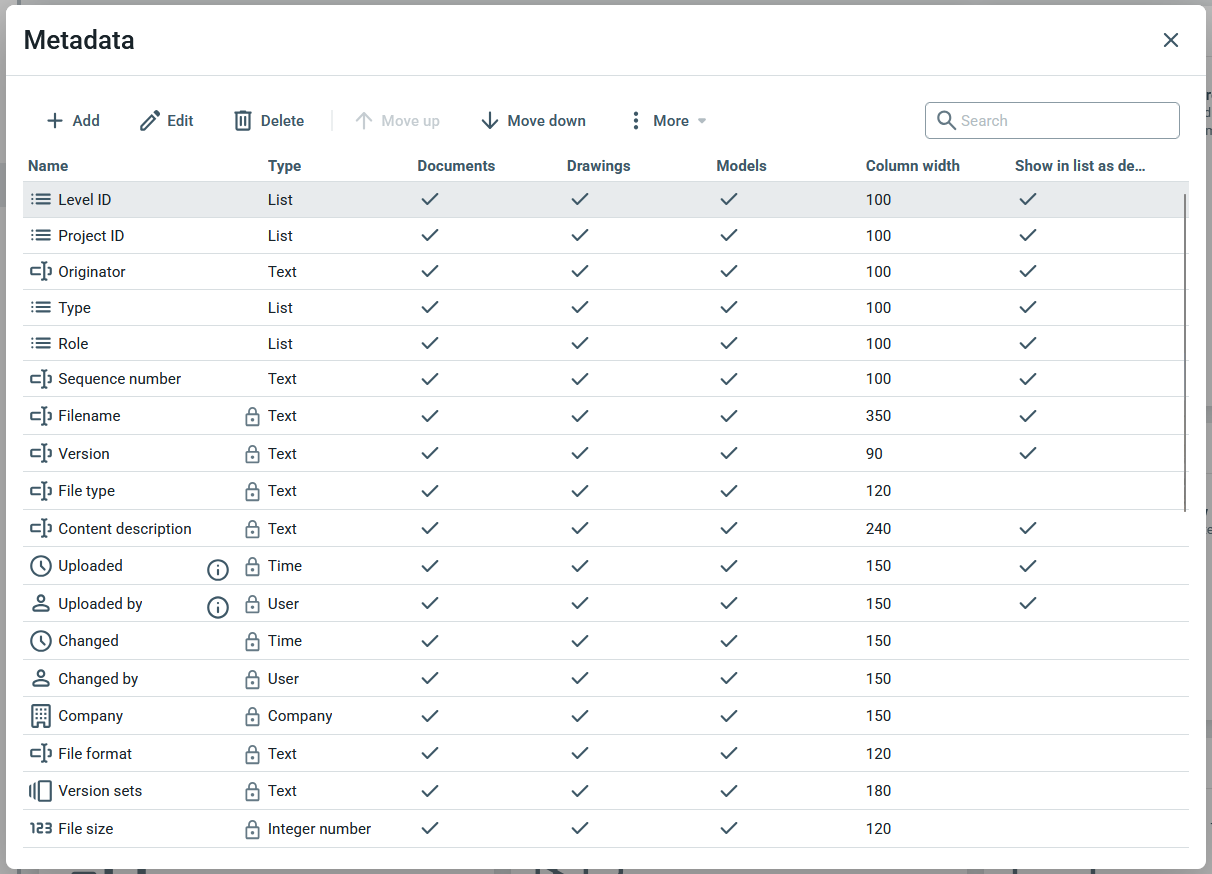The image size is (1212, 874).
Task: Toggle Drawings checkmark for Originator row
Action: (579, 272)
